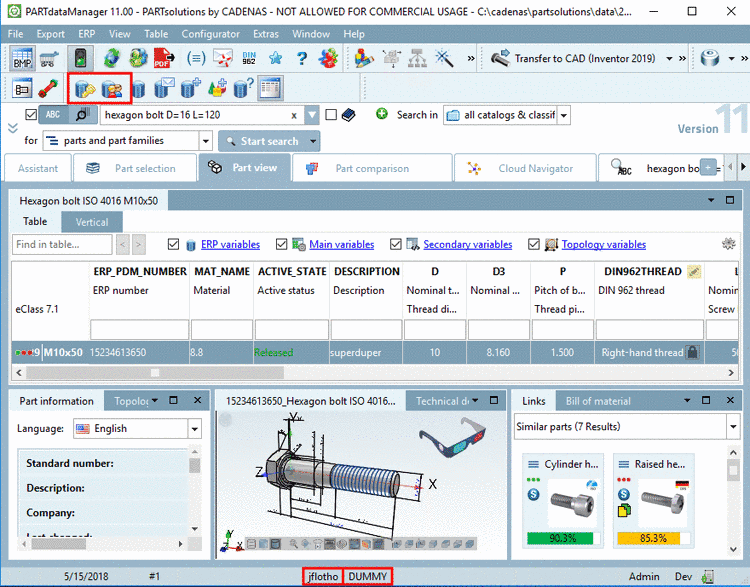
Task: Click the magic wand icon
Action: coord(444,58)
